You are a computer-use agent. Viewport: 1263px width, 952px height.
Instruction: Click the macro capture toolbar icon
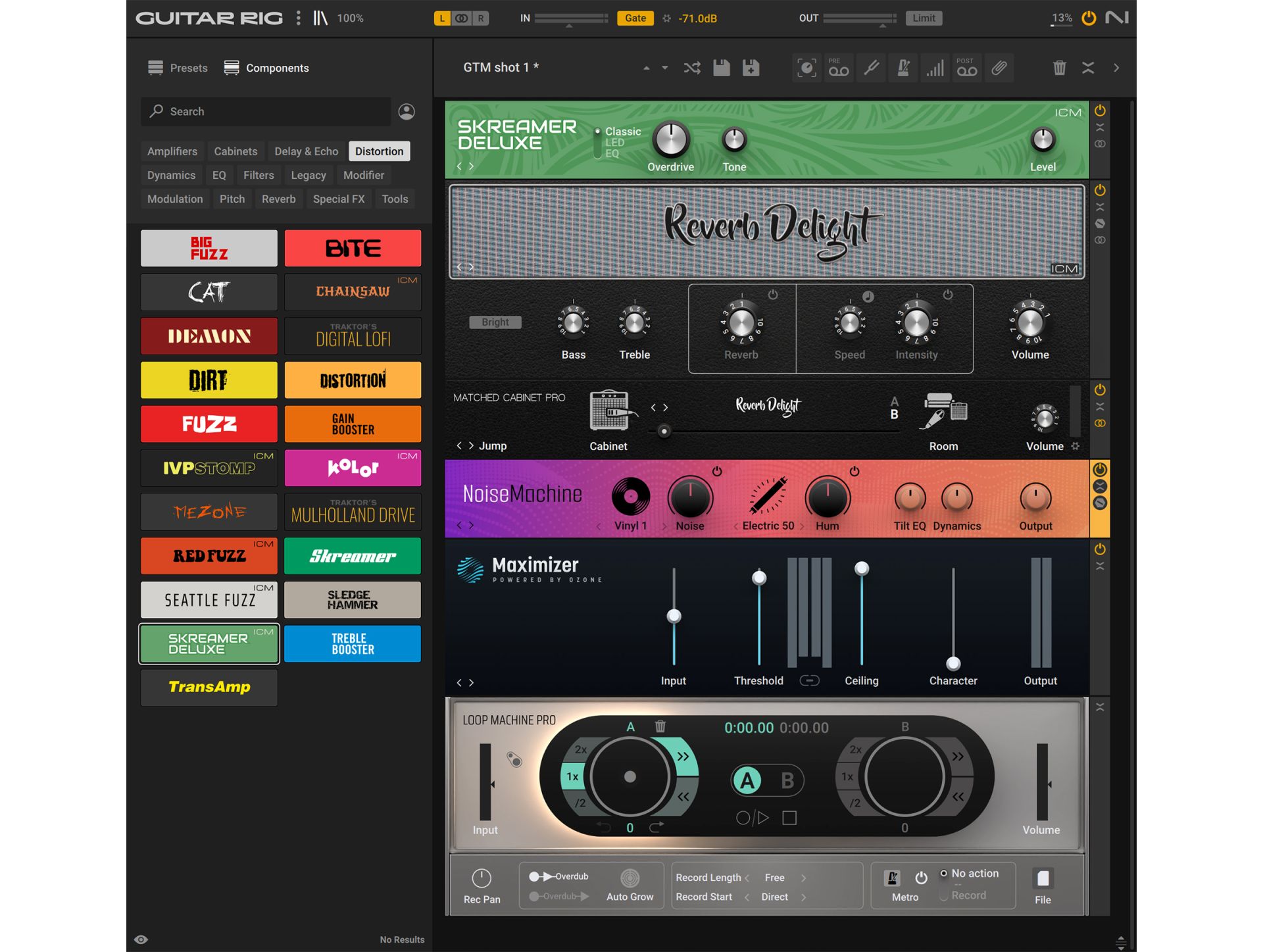click(806, 68)
